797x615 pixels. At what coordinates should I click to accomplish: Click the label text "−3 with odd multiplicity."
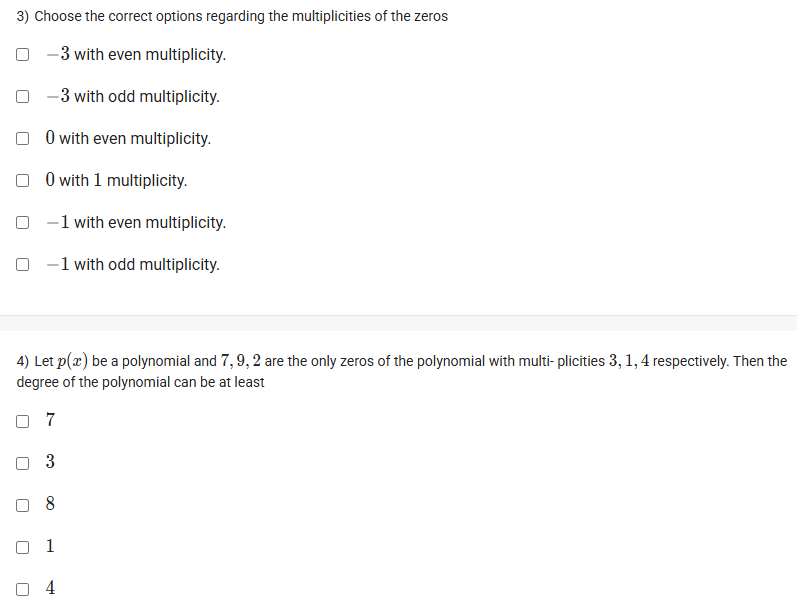click(133, 96)
